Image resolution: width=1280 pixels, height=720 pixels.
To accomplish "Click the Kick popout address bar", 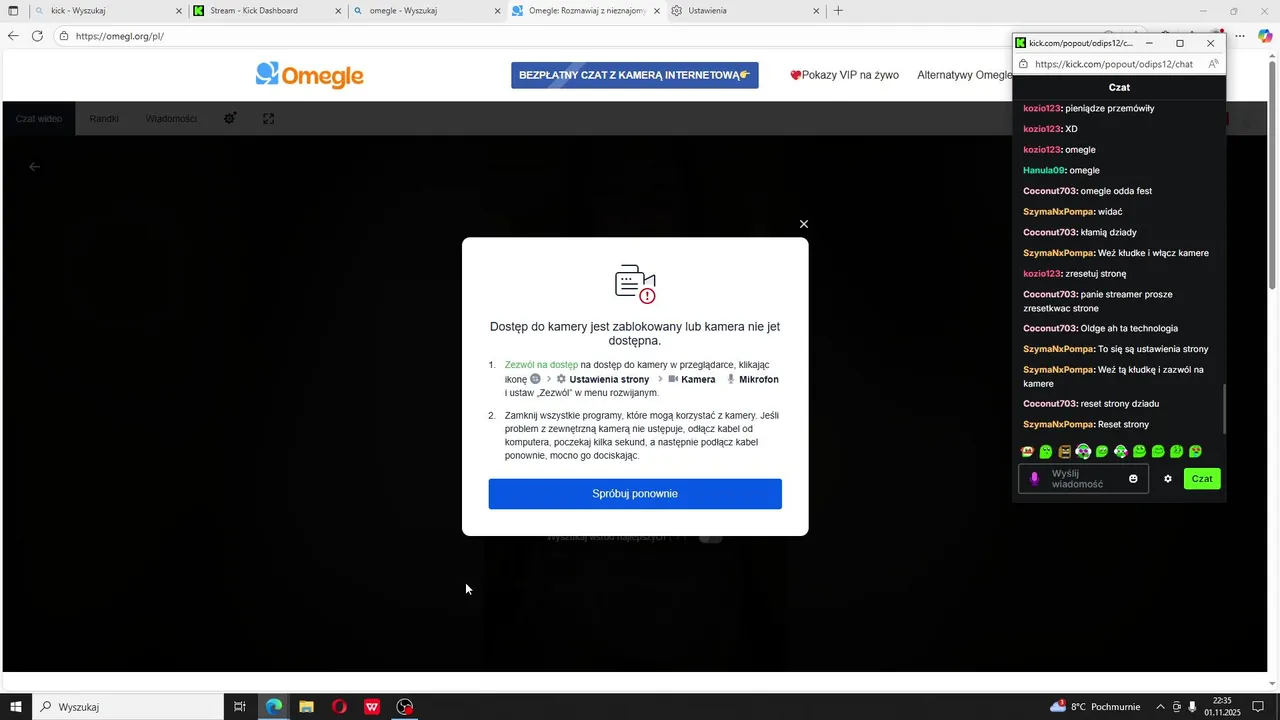I will (x=1112, y=64).
